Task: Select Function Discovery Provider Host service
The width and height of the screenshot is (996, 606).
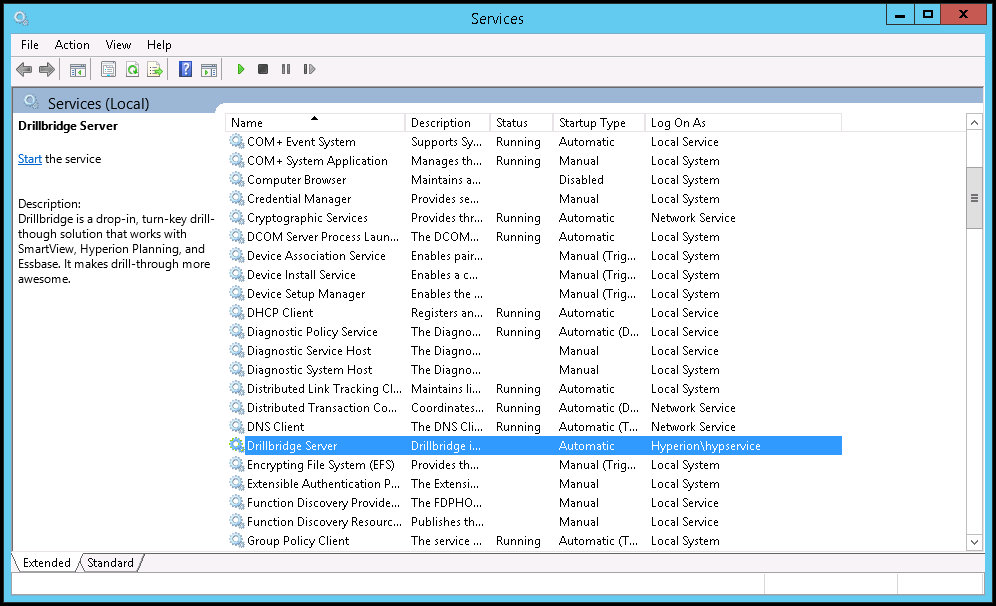Action: (323, 502)
